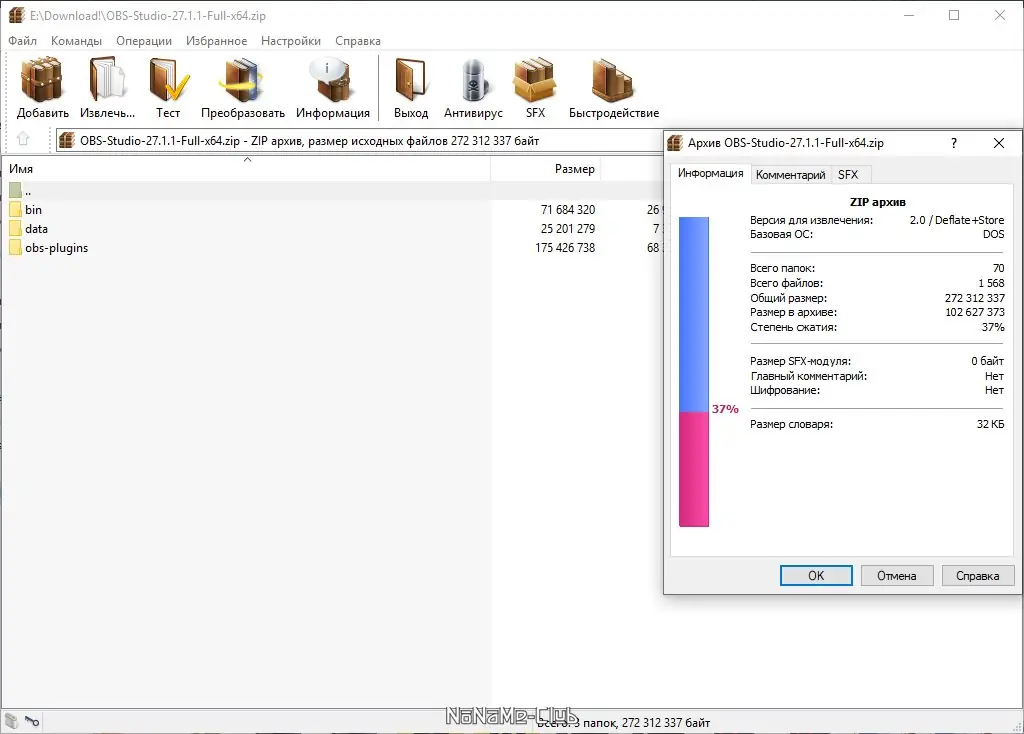Click the drive icon in status bar

click(12, 721)
